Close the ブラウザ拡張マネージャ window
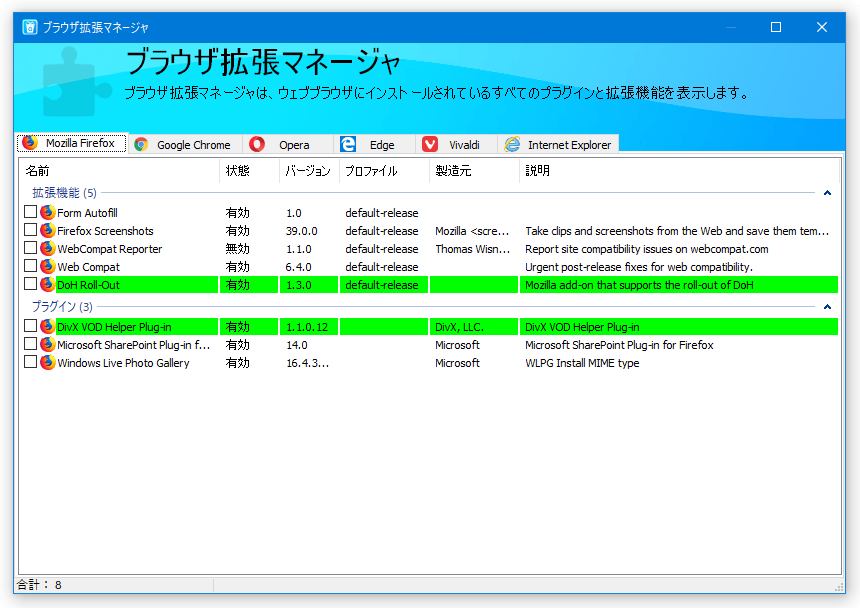860x608 pixels. tap(822, 27)
